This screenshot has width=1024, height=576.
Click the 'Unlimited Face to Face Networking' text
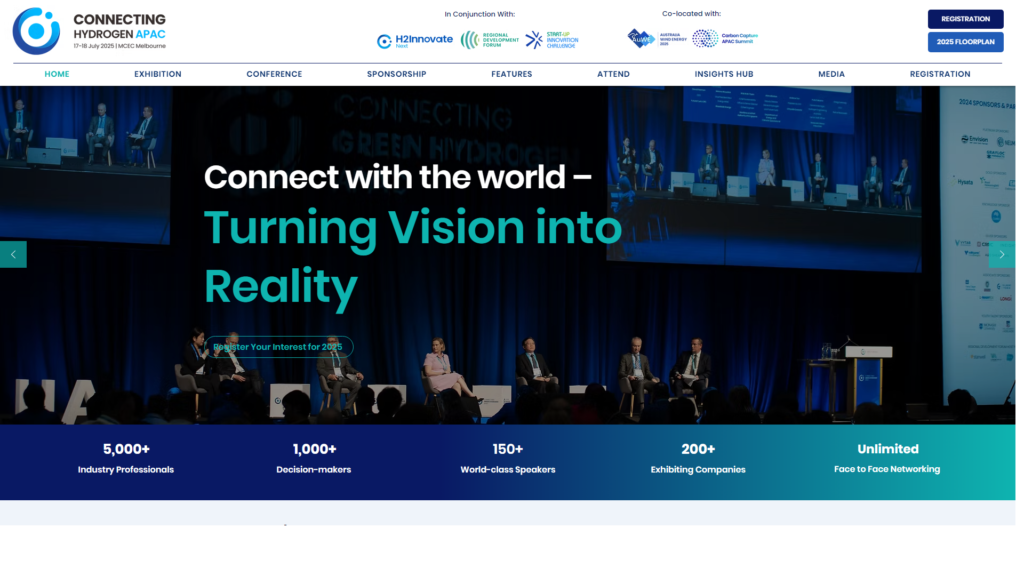tap(888, 458)
